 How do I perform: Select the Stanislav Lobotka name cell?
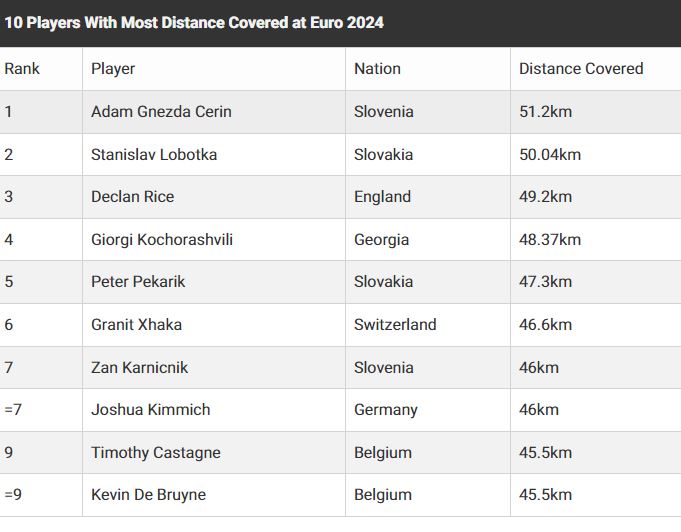154,155
